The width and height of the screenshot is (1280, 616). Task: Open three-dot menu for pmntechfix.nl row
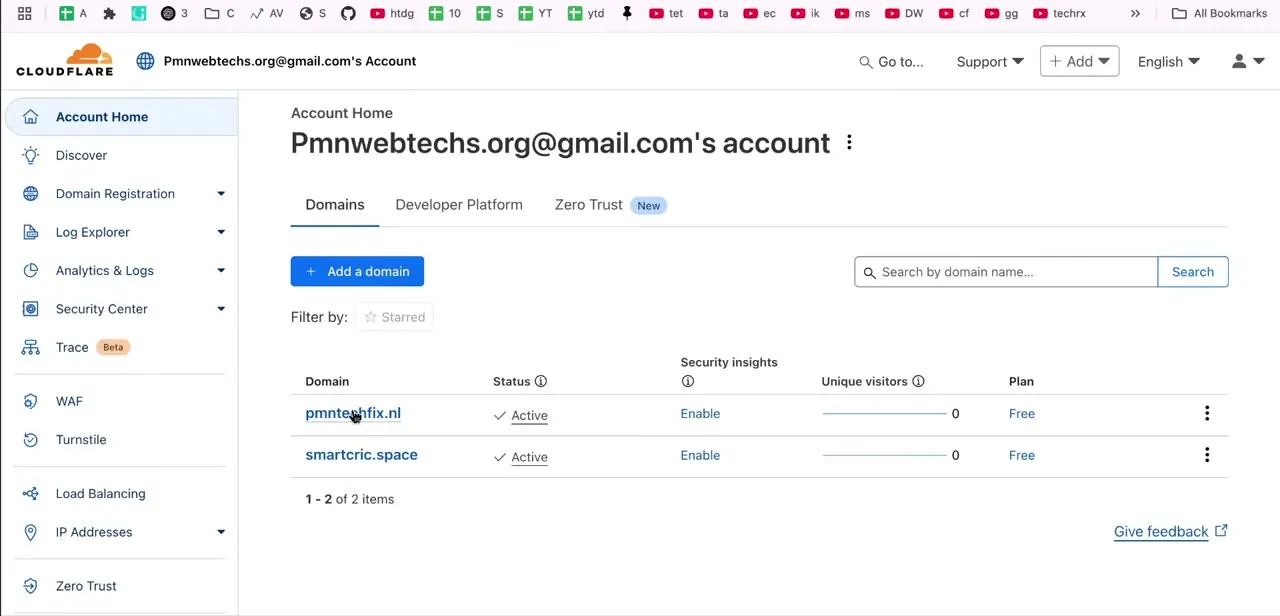click(x=1207, y=413)
